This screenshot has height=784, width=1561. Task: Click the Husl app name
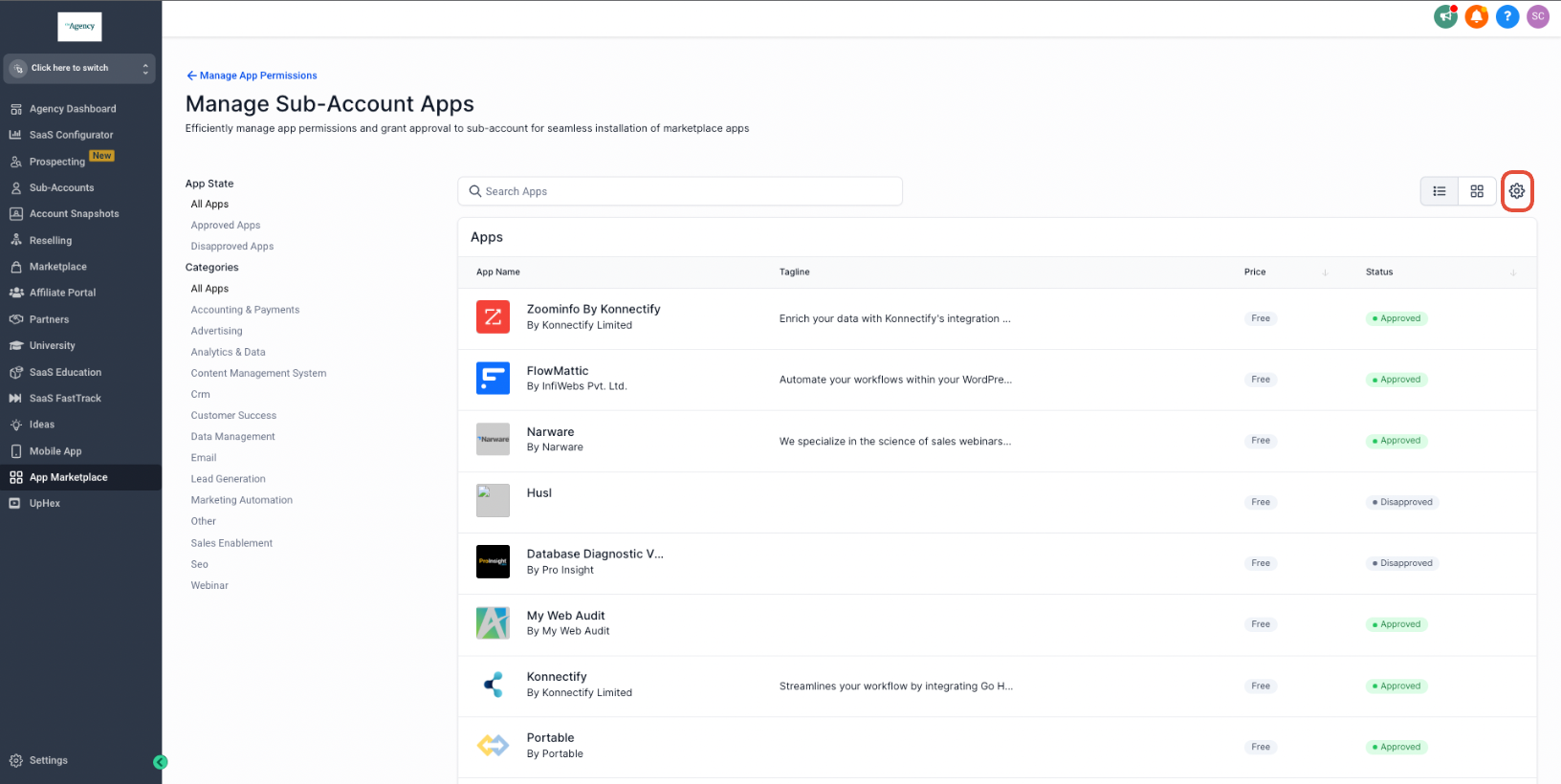pos(539,493)
